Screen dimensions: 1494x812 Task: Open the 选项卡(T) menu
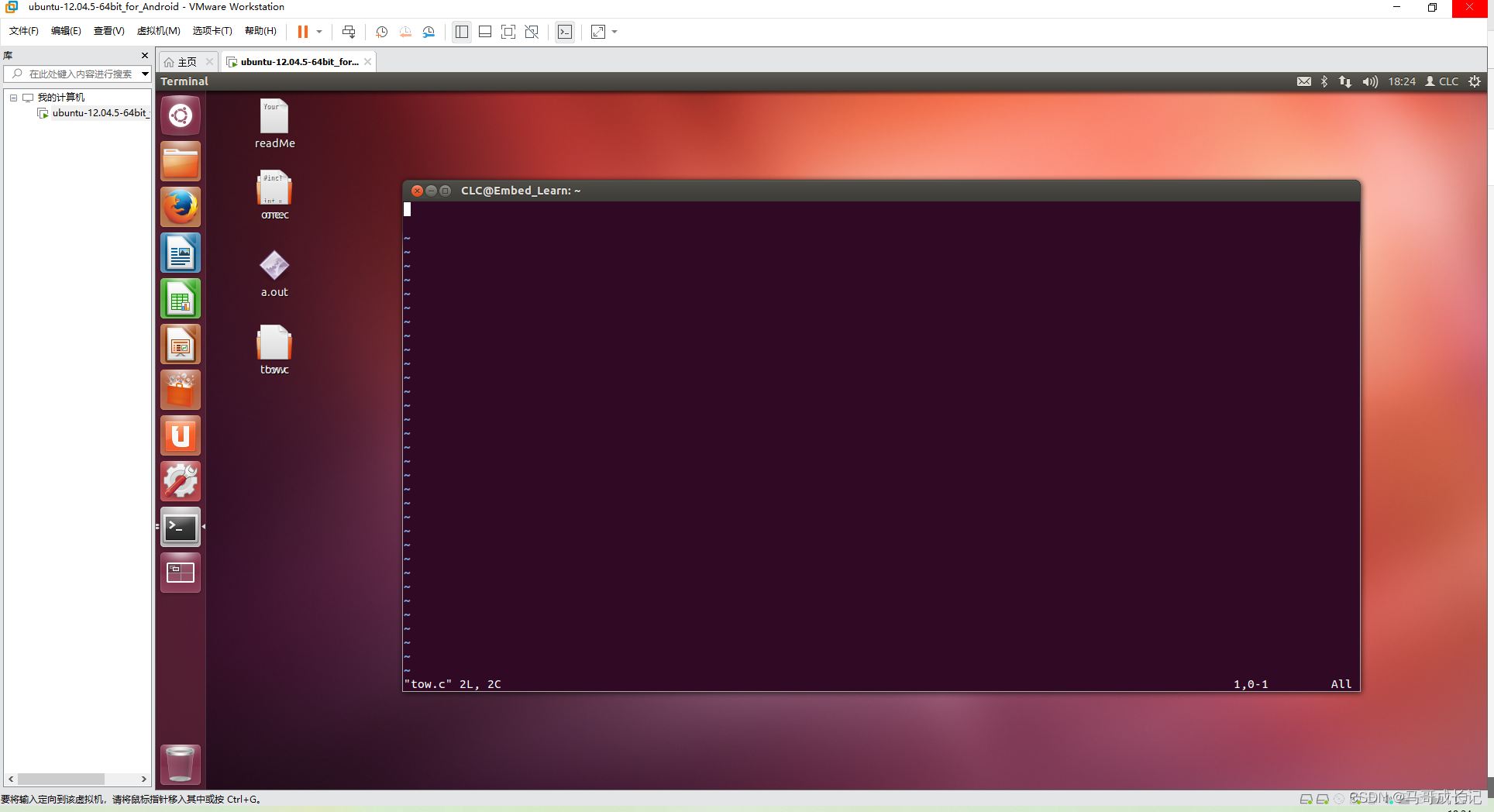212,31
